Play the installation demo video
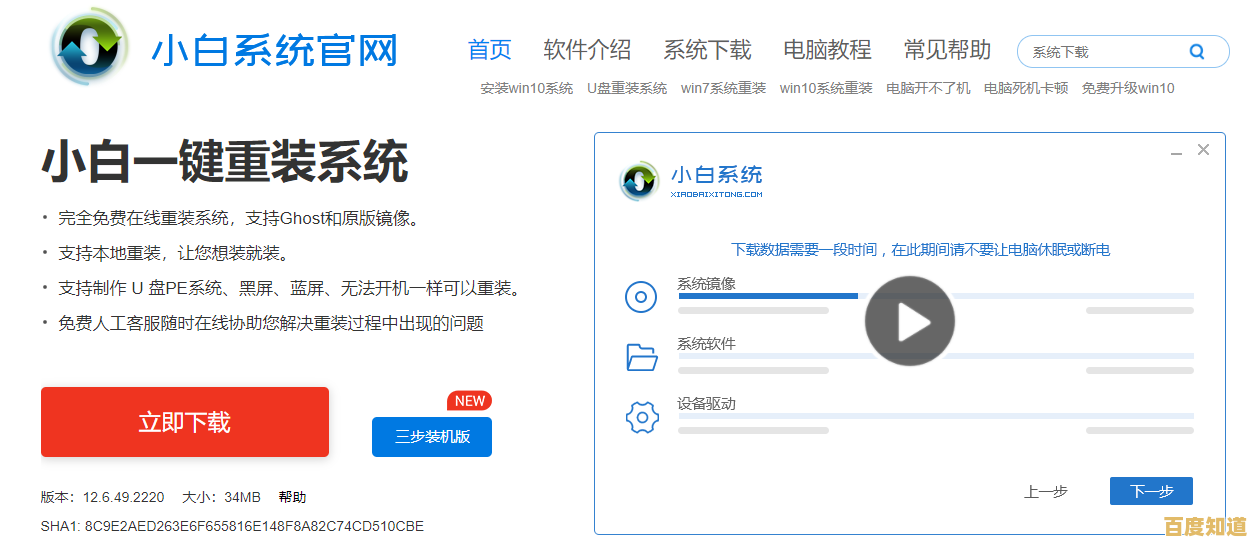 pyautogui.click(x=909, y=321)
